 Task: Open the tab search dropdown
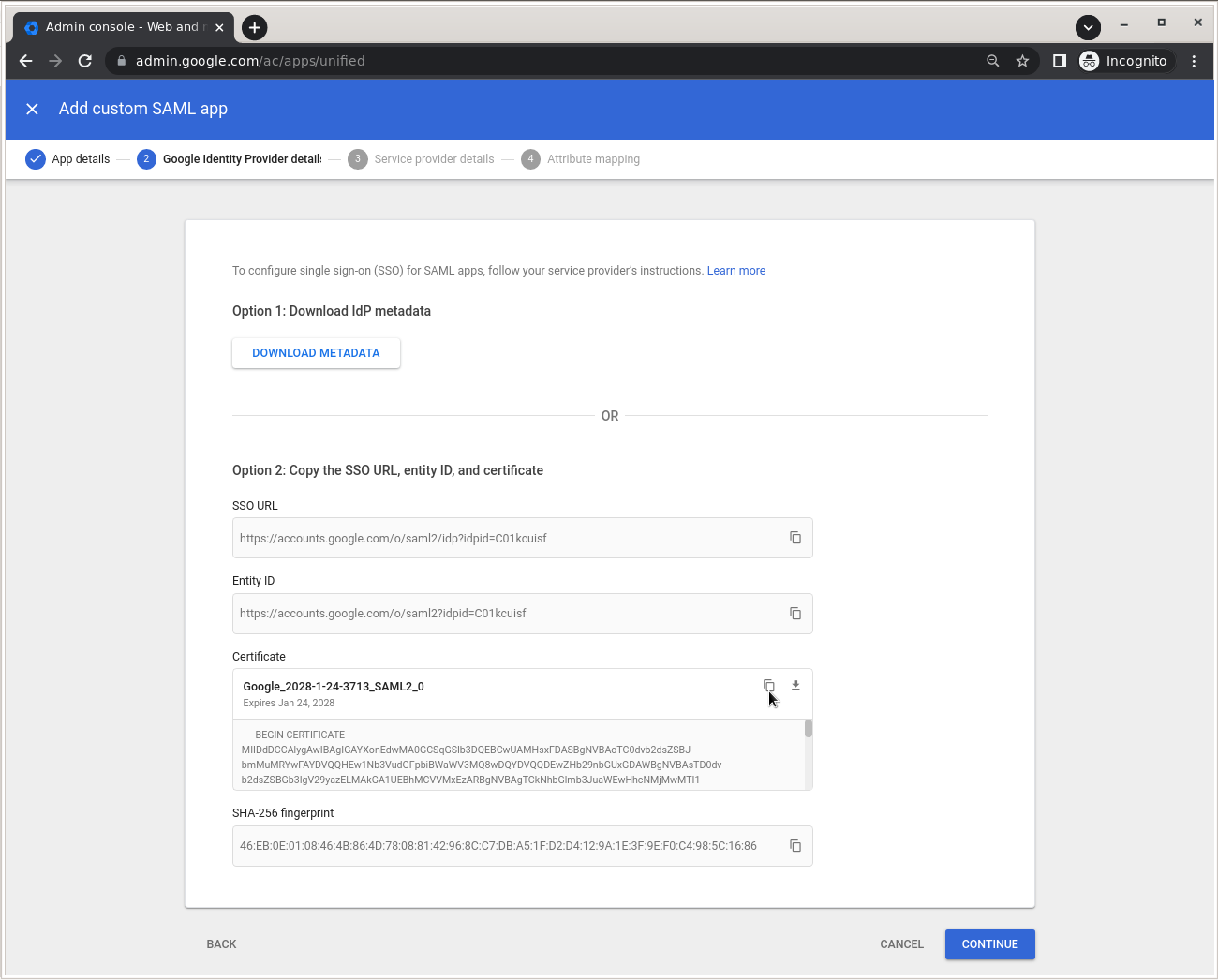(1088, 27)
